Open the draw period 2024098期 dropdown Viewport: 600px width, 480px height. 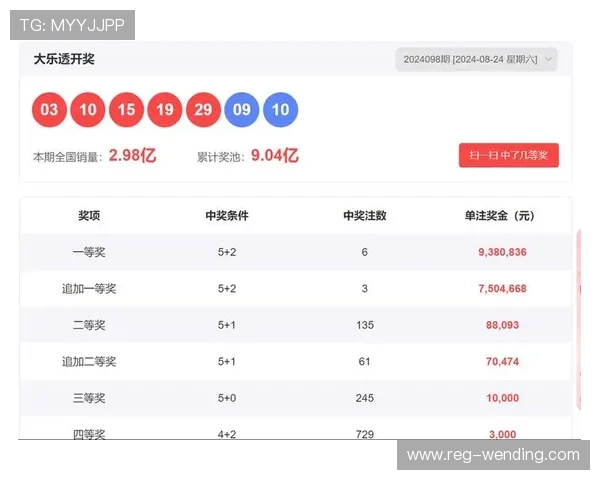point(476,59)
